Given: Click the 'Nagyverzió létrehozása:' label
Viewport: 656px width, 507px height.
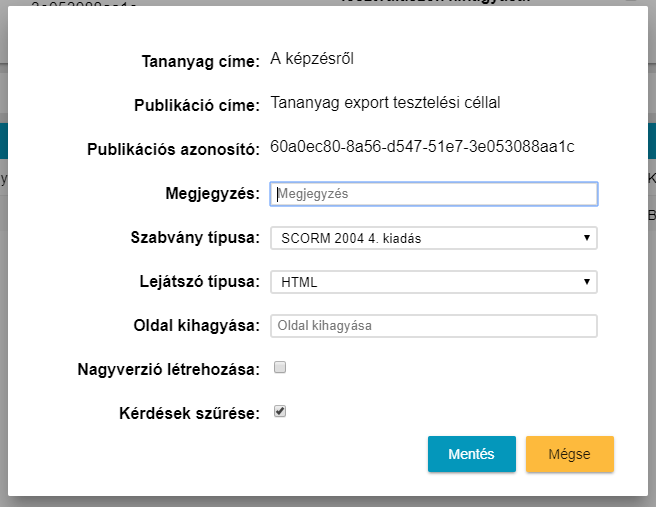Looking at the screenshot, I should click(x=169, y=369).
